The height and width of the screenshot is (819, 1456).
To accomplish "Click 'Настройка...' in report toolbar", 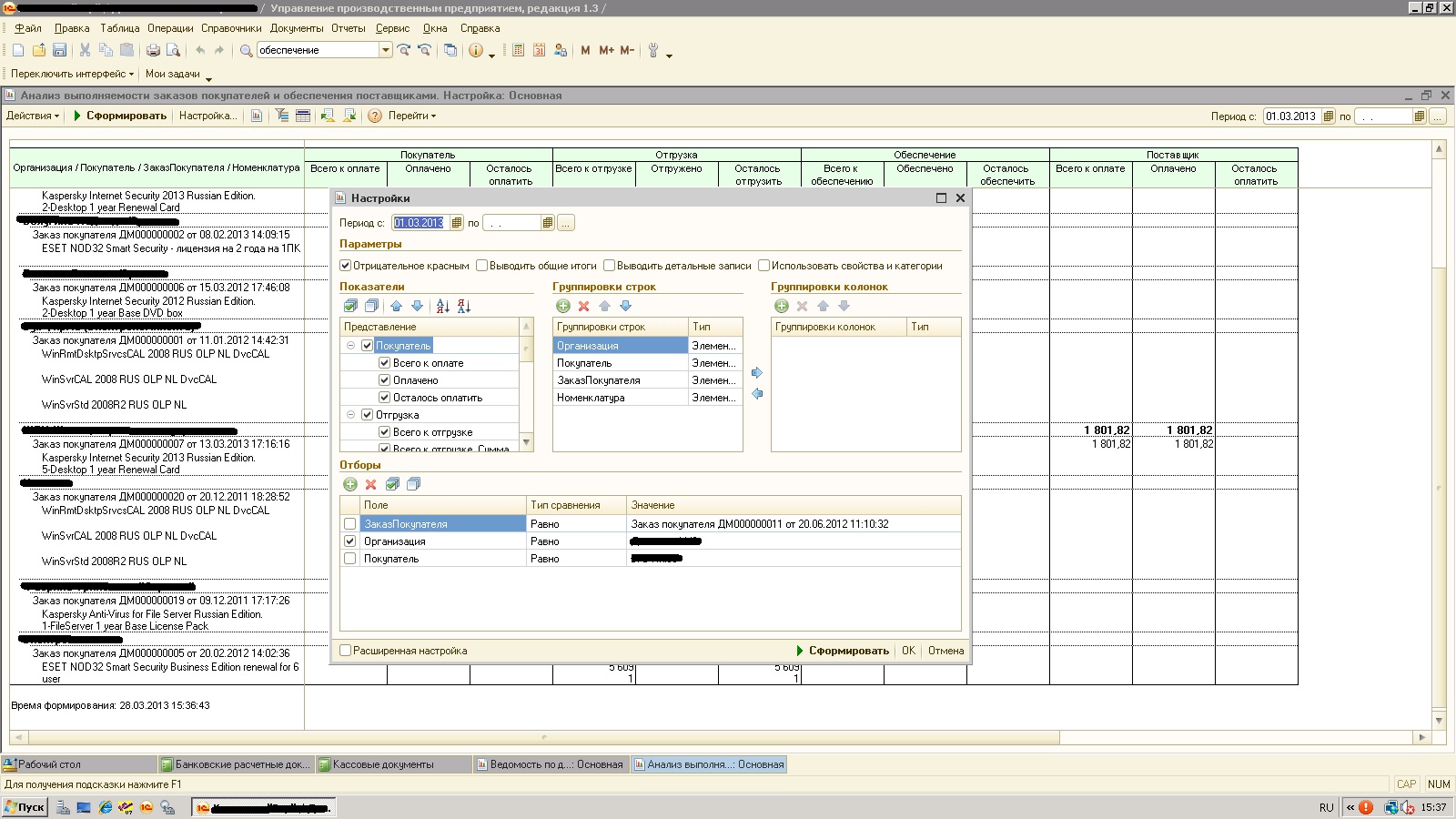I will pos(207,116).
